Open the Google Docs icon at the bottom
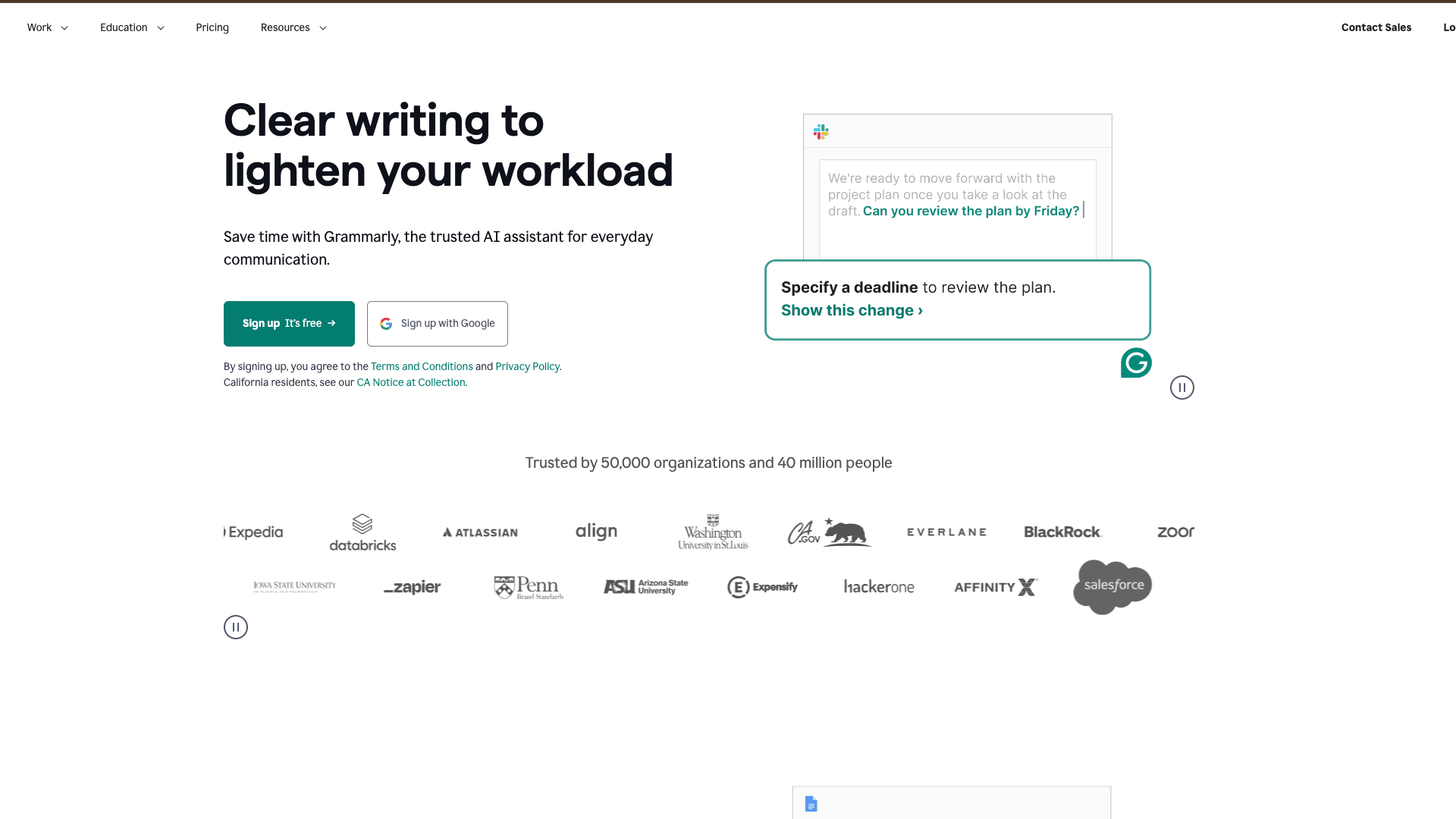 (x=811, y=804)
